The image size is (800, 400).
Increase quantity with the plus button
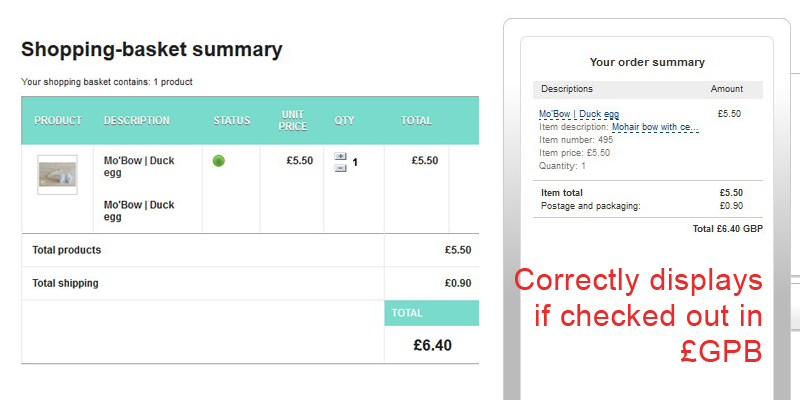tap(340, 156)
